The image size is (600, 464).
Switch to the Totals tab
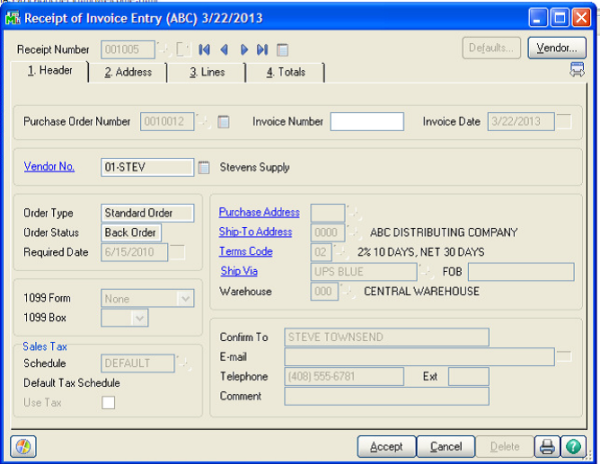tap(287, 72)
